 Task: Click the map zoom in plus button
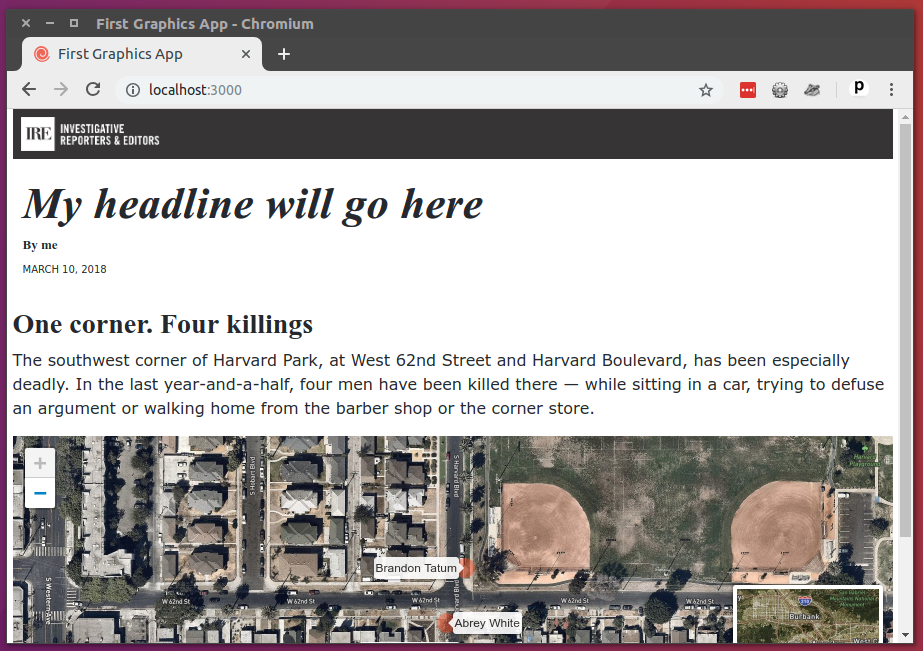pyautogui.click(x=40, y=464)
